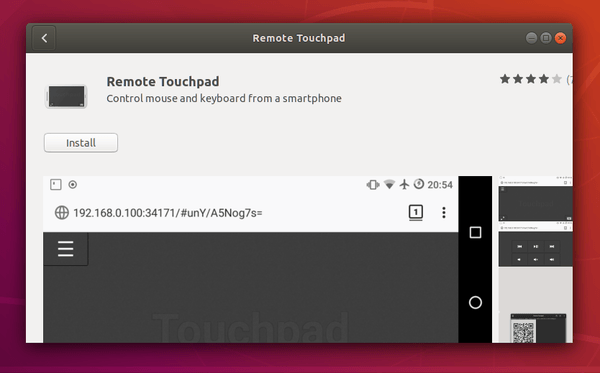Select the media controls thumbnail preview

tap(535, 244)
